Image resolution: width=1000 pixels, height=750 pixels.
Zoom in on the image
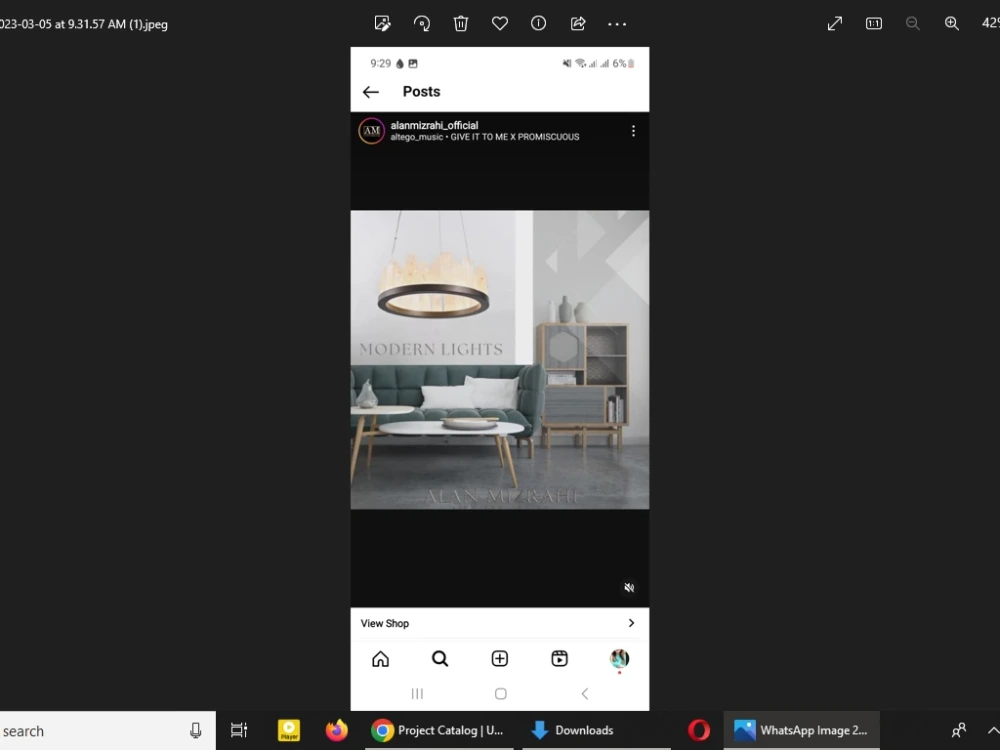point(952,24)
